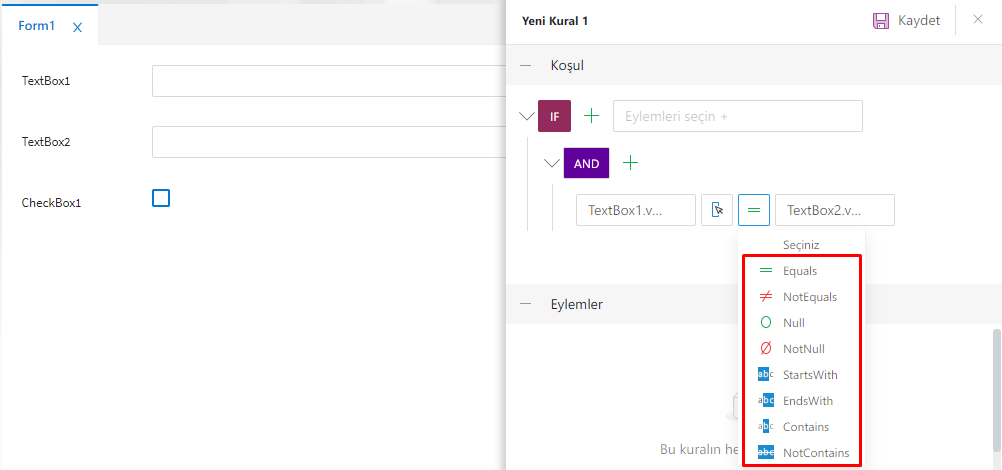Collapse the Eylemler section
The image size is (1002, 470).
[x=526, y=304]
